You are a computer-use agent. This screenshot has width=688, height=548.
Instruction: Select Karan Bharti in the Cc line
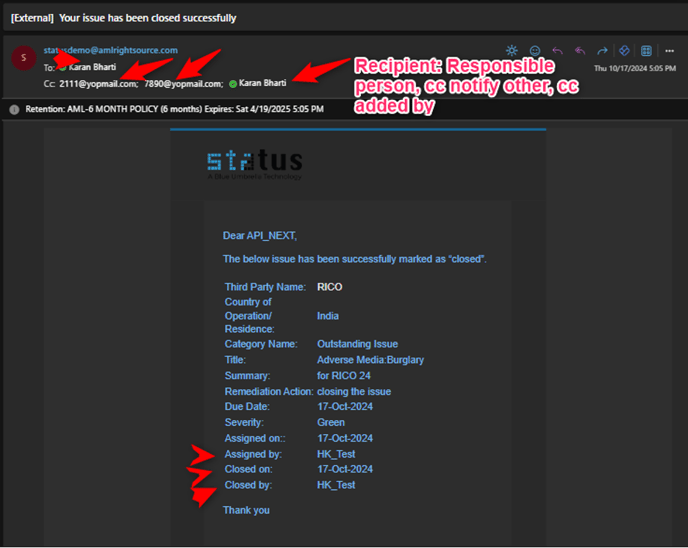click(x=263, y=84)
